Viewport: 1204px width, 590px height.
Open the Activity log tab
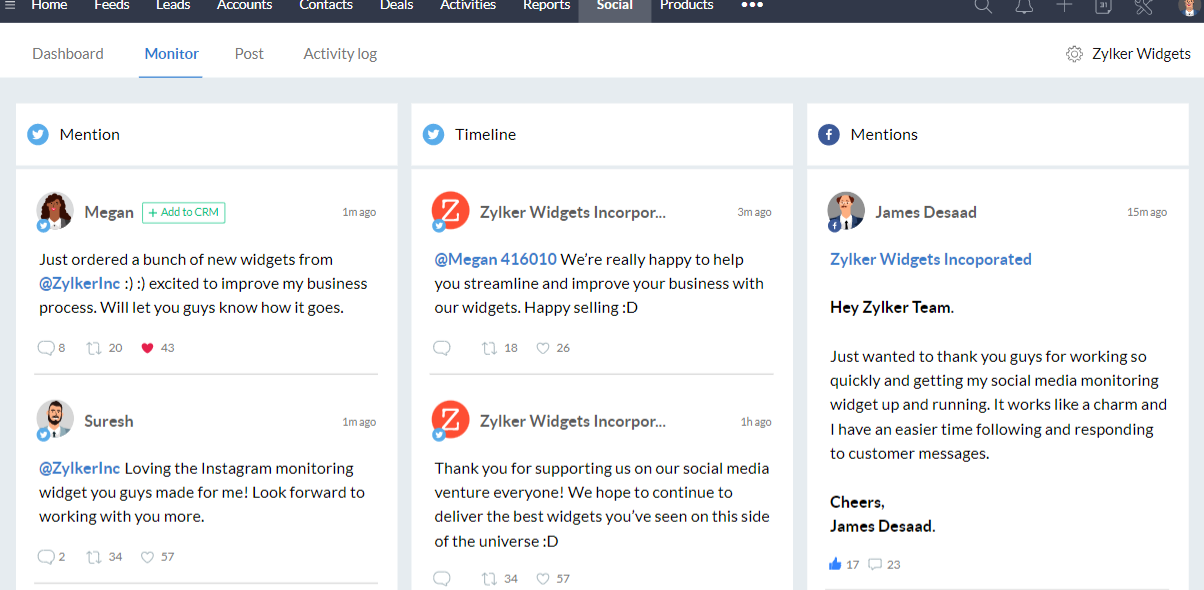[340, 54]
